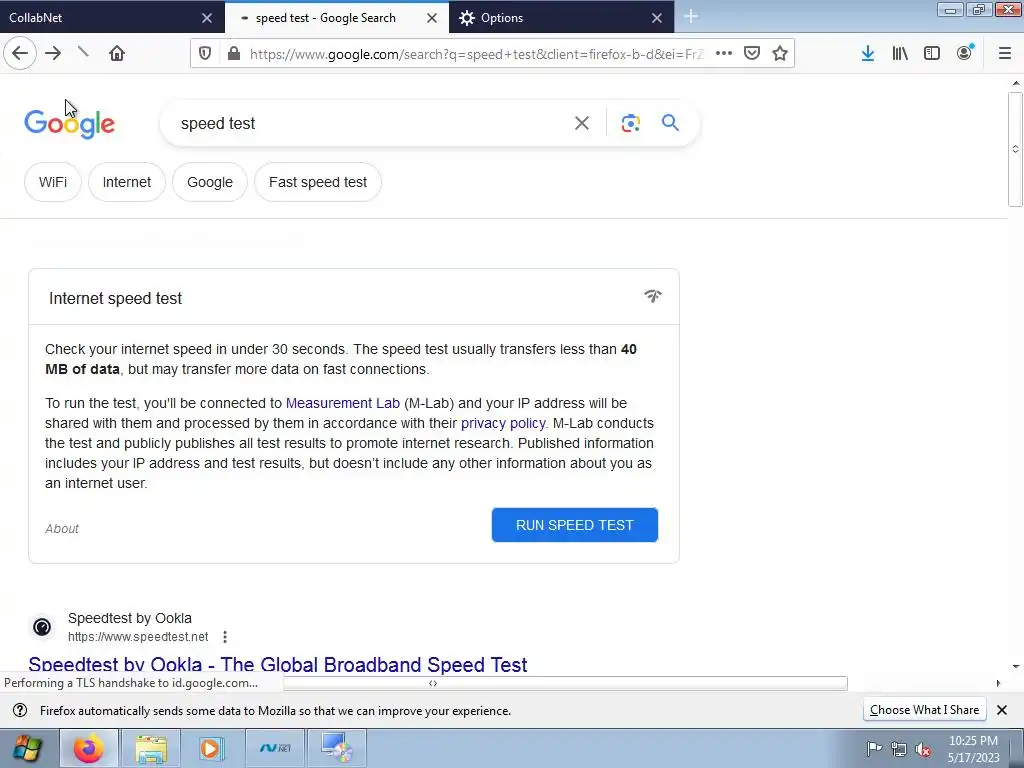Click Choose What I Share button
The width and height of the screenshot is (1024, 768).
924,710
